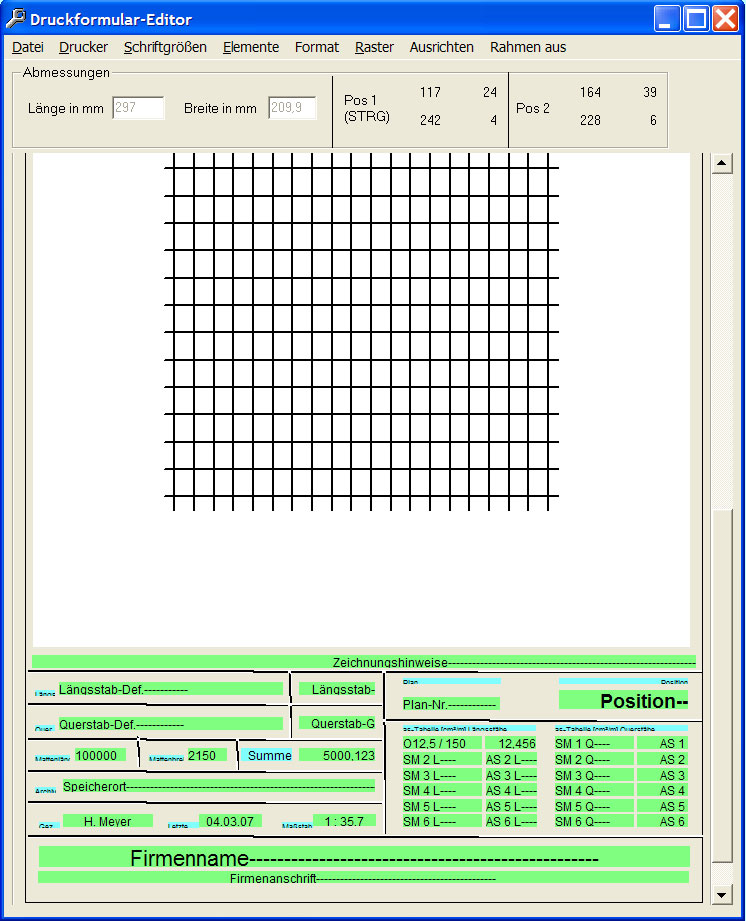Click the scroll down arrow
The width and height of the screenshot is (746, 921).
point(722,895)
